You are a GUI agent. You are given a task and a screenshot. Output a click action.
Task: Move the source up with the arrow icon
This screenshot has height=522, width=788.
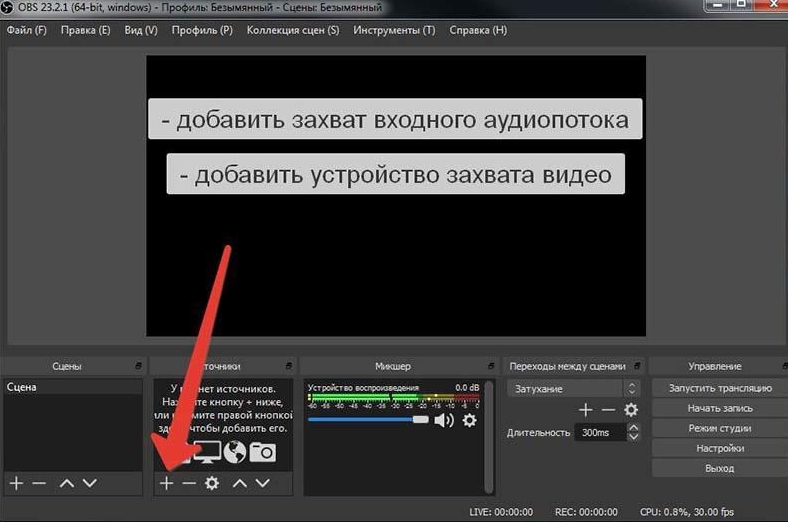coord(240,483)
